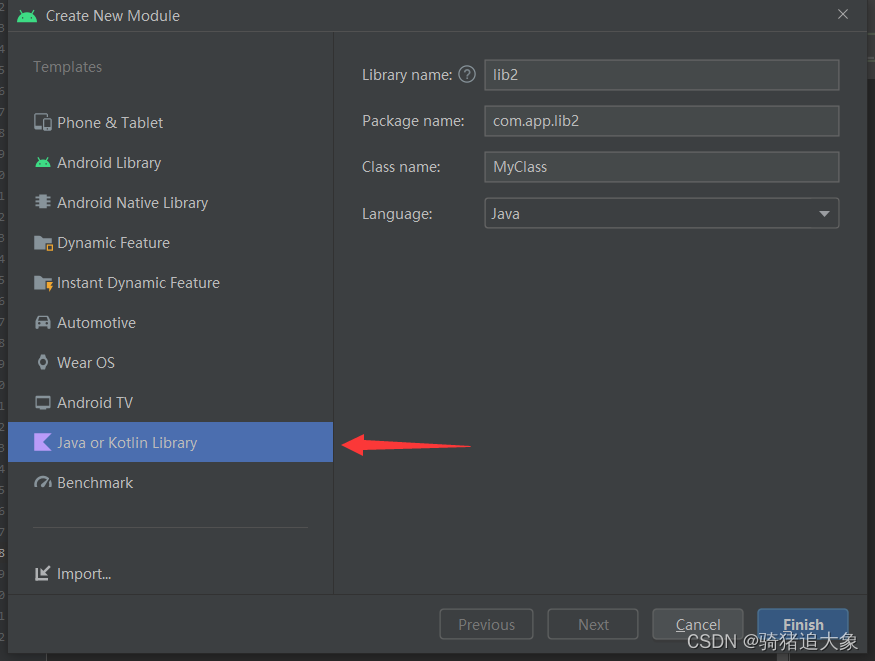Select the Wear OS template
The height and width of the screenshot is (661, 875).
pos(171,363)
